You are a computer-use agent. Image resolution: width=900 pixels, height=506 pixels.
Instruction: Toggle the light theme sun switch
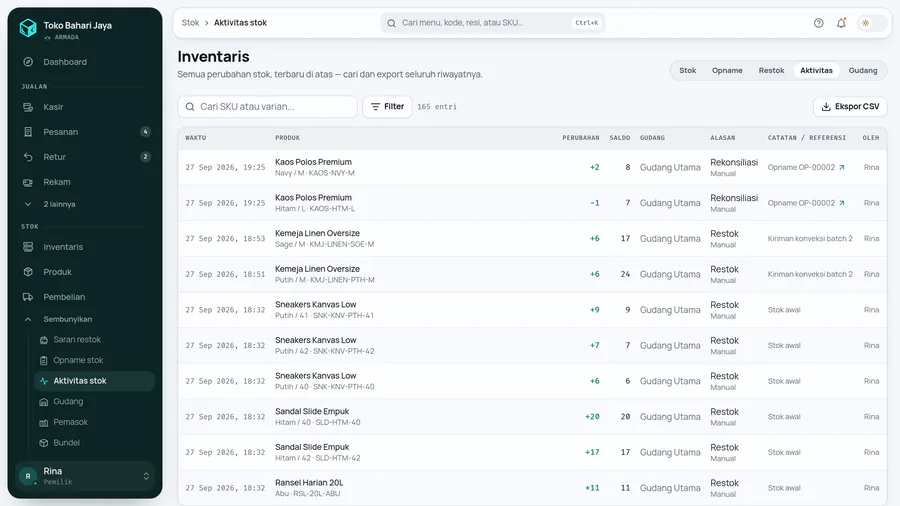871,23
